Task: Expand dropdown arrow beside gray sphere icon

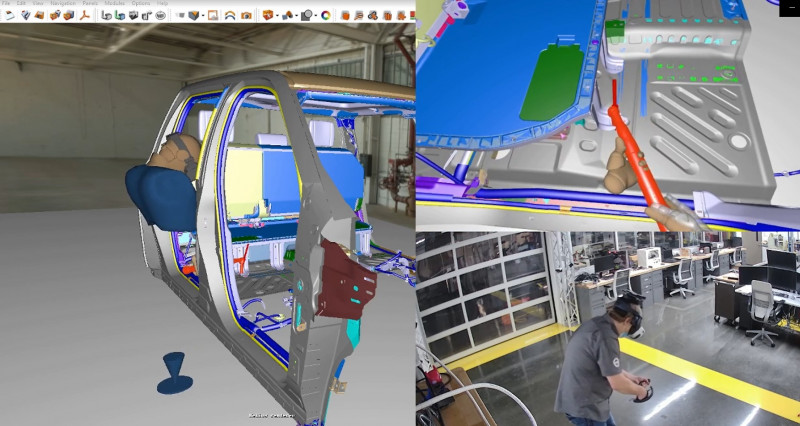Action: (x=317, y=15)
